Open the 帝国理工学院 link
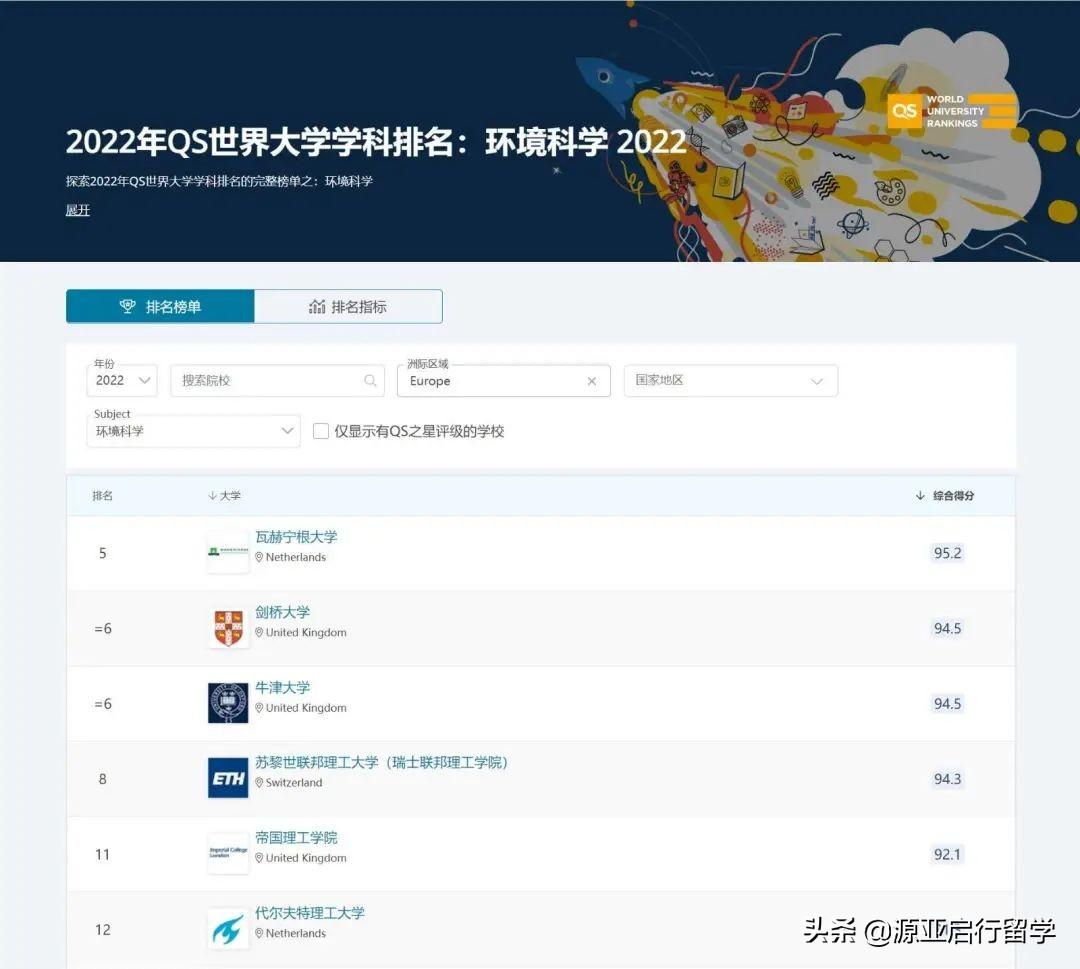The width and height of the screenshot is (1080, 969). click(296, 837)
